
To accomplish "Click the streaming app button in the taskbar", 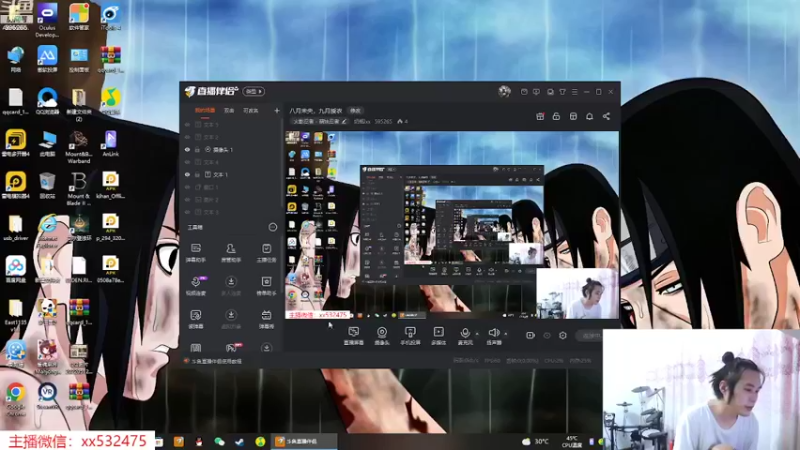I will pyautogui.click(x=303, y=441).
